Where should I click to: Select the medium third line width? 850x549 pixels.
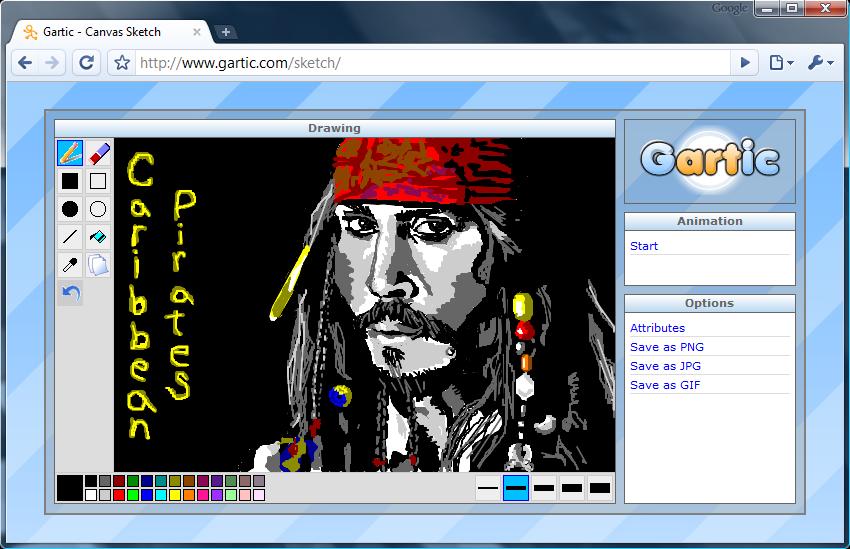point(544,488)
